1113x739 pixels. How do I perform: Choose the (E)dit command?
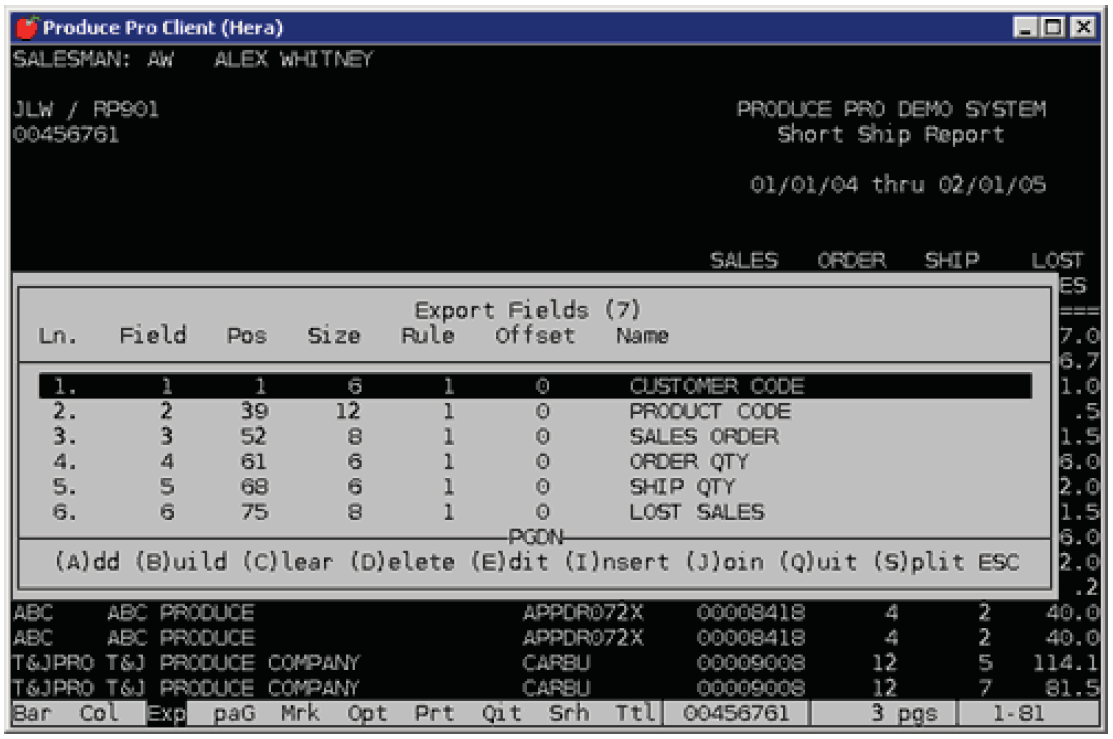tap(510, 562)
